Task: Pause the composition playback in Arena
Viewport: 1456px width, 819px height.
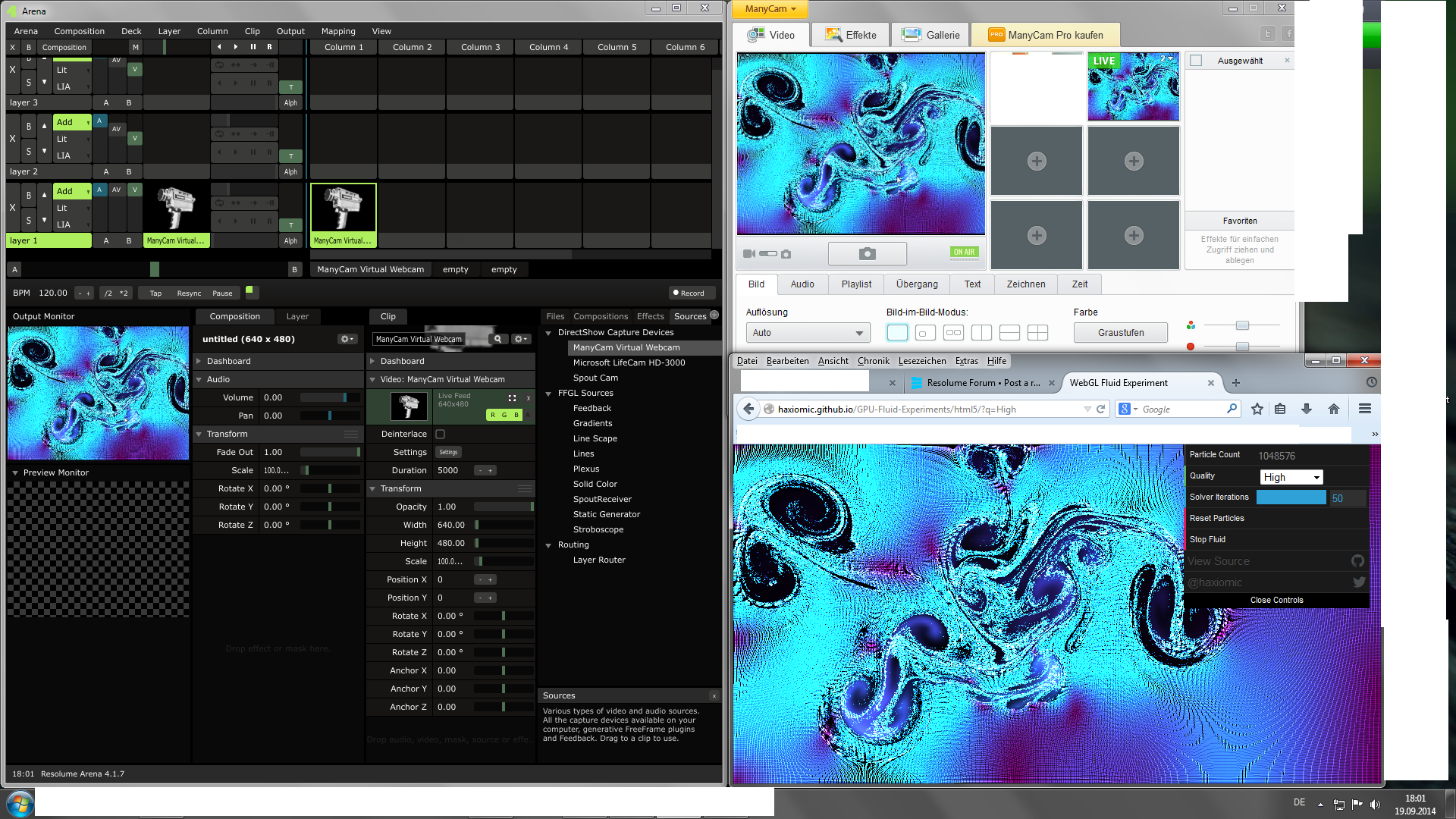Action: (253, 47)
